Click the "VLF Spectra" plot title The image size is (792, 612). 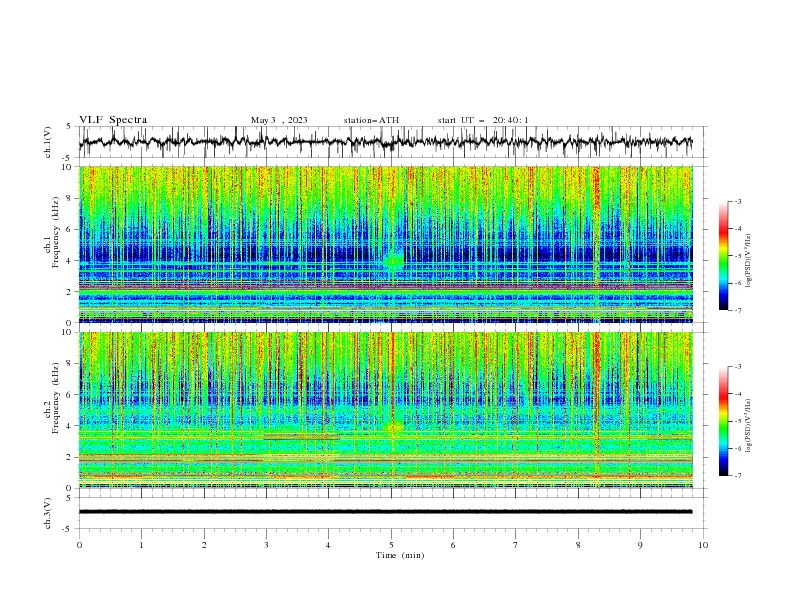[113, 120]
